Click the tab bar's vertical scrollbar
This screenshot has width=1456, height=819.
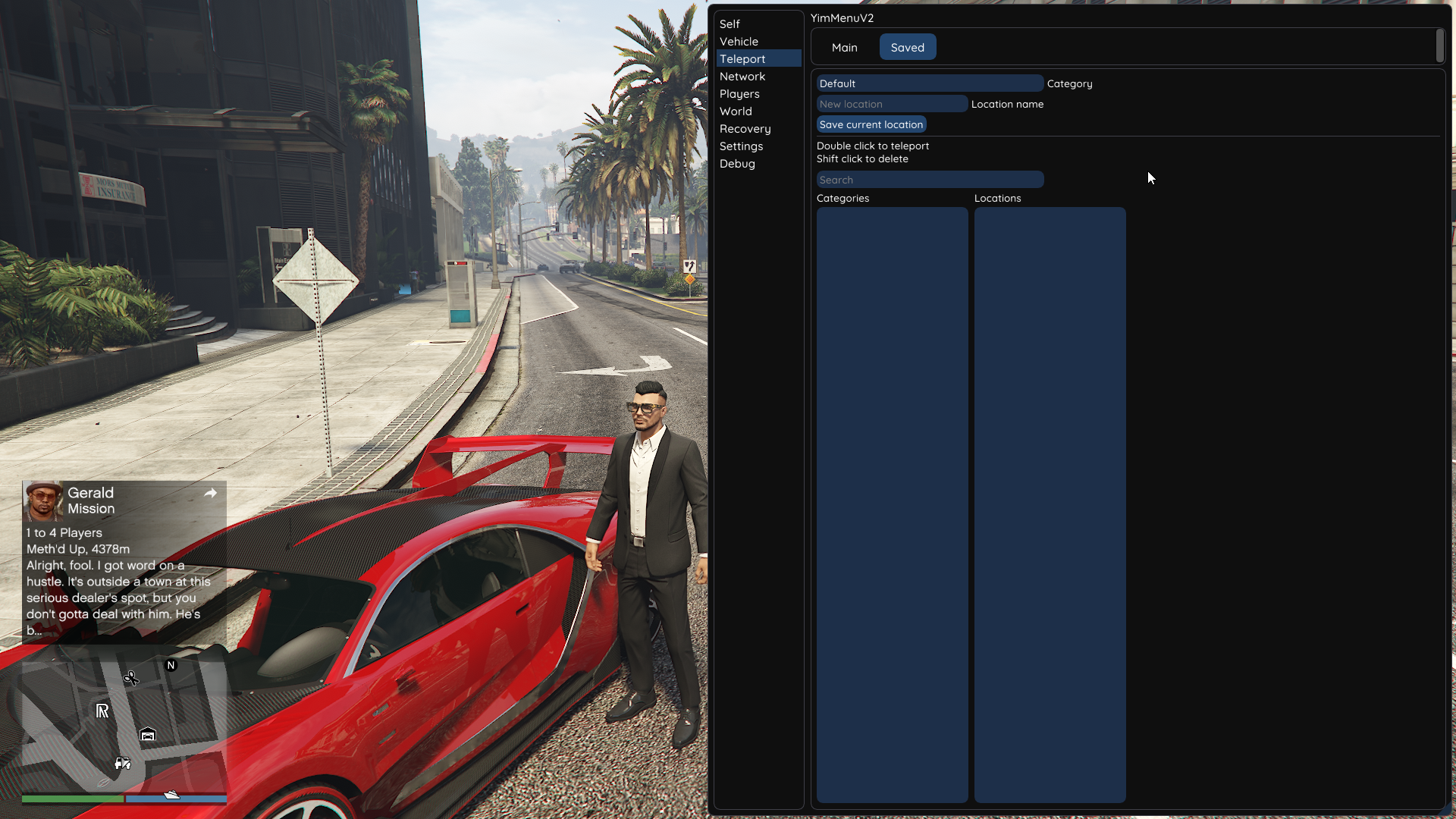1439,46
